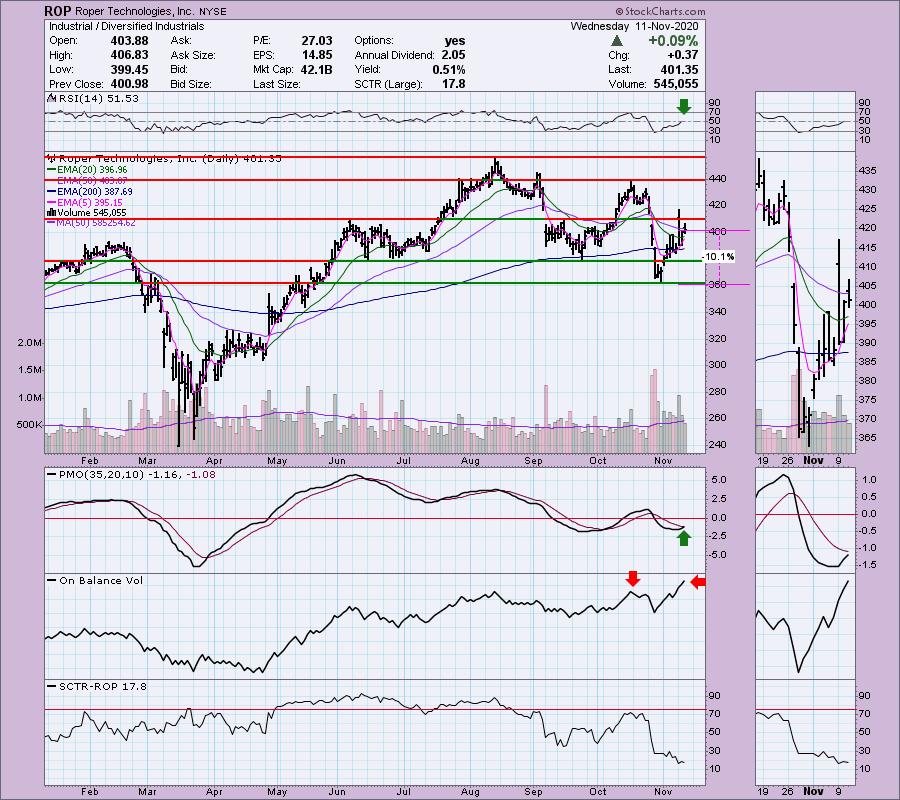Click the SCTR (Large) label in header
The height and width of the screenshot is (800, 900).
[389, 84]
